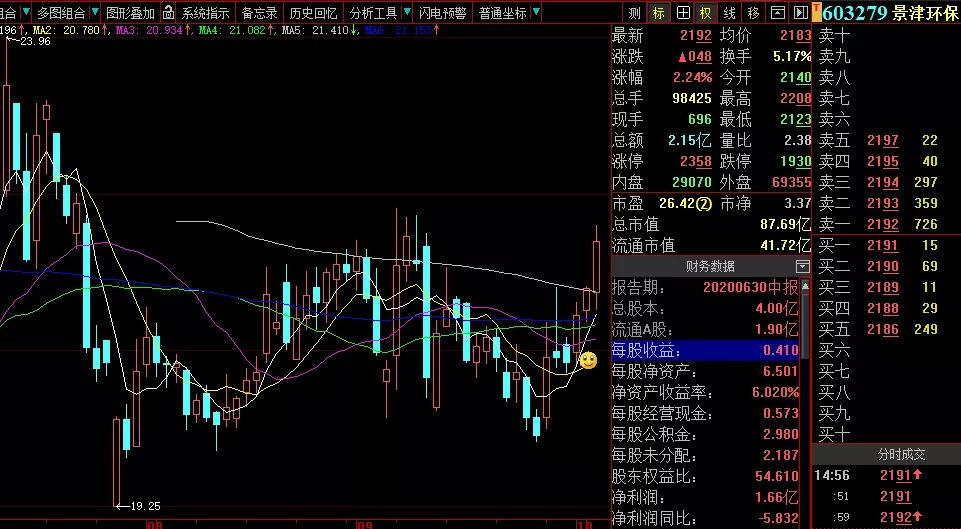This screenshot has width=961, height=529.
Task: Open the 图形叠加 menu
Action: pyautogui.click(x=130, y=13)
